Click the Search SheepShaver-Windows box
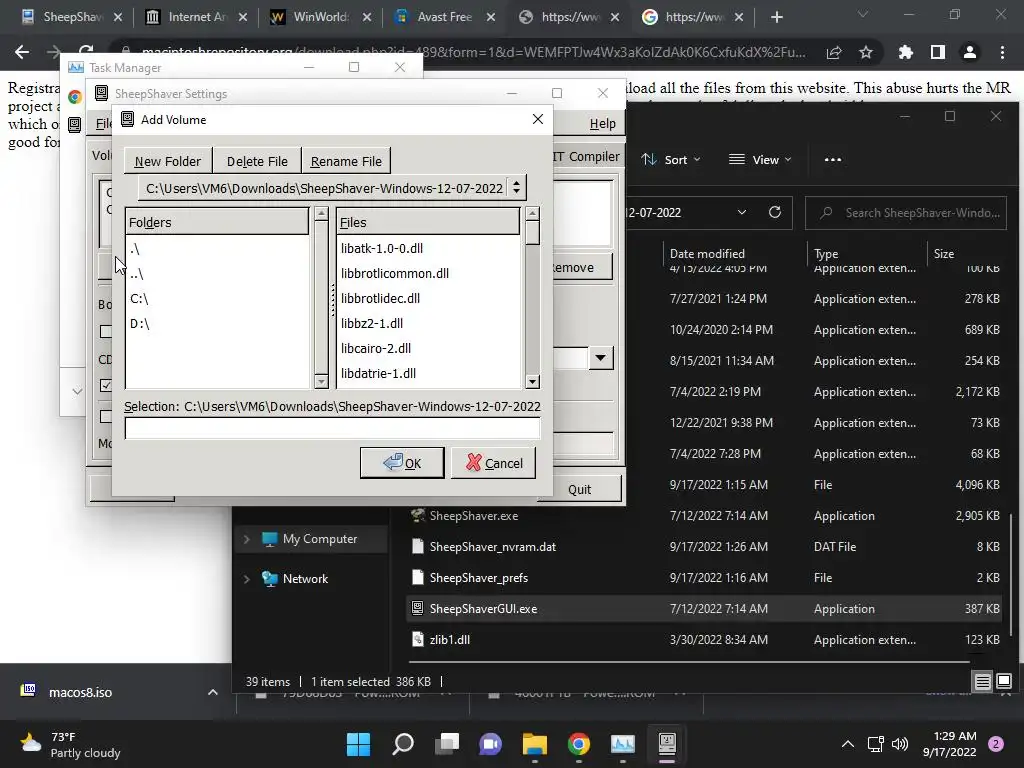 [906, 213]
